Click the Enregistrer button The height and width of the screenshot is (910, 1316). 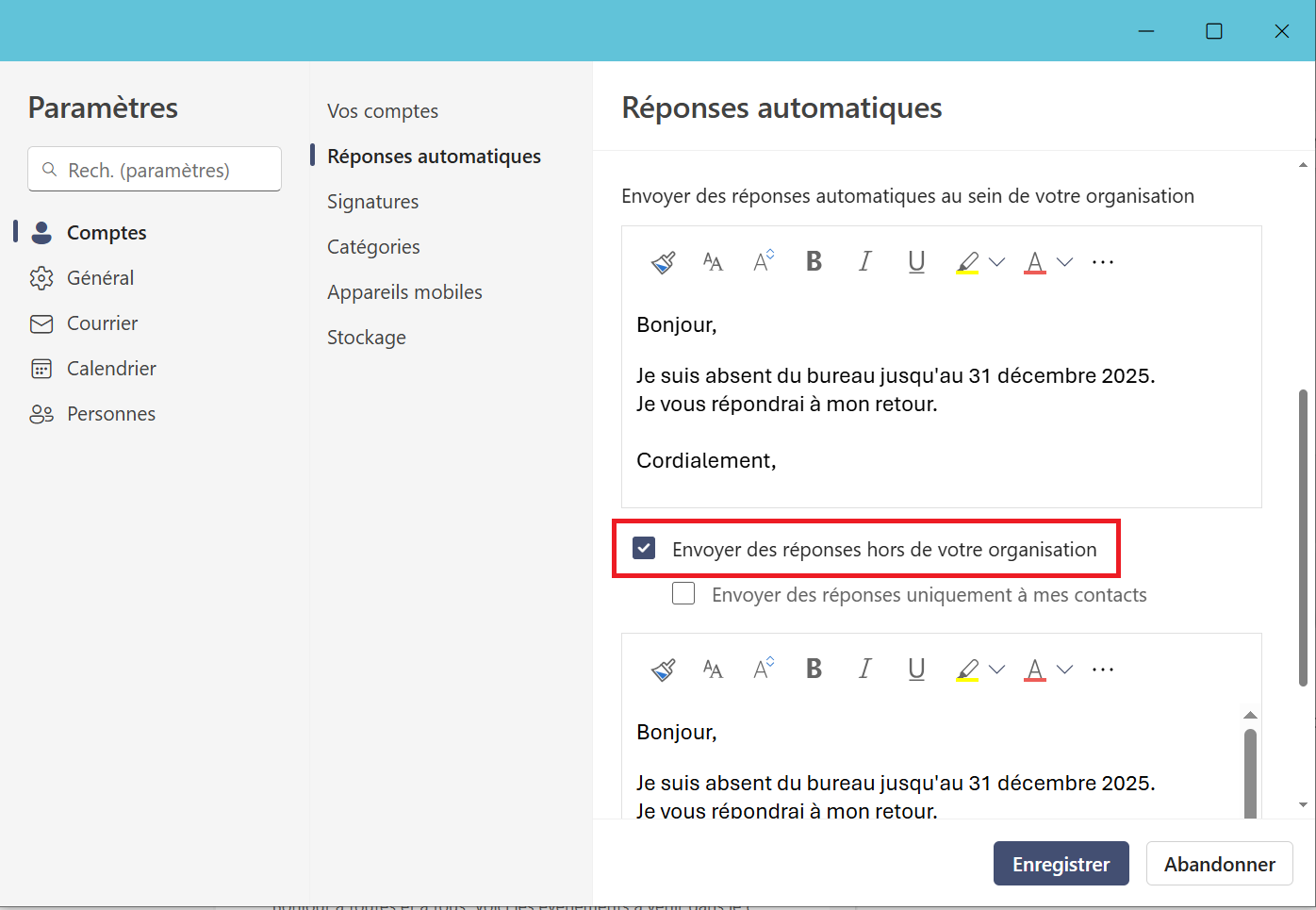coord(1061,864)
